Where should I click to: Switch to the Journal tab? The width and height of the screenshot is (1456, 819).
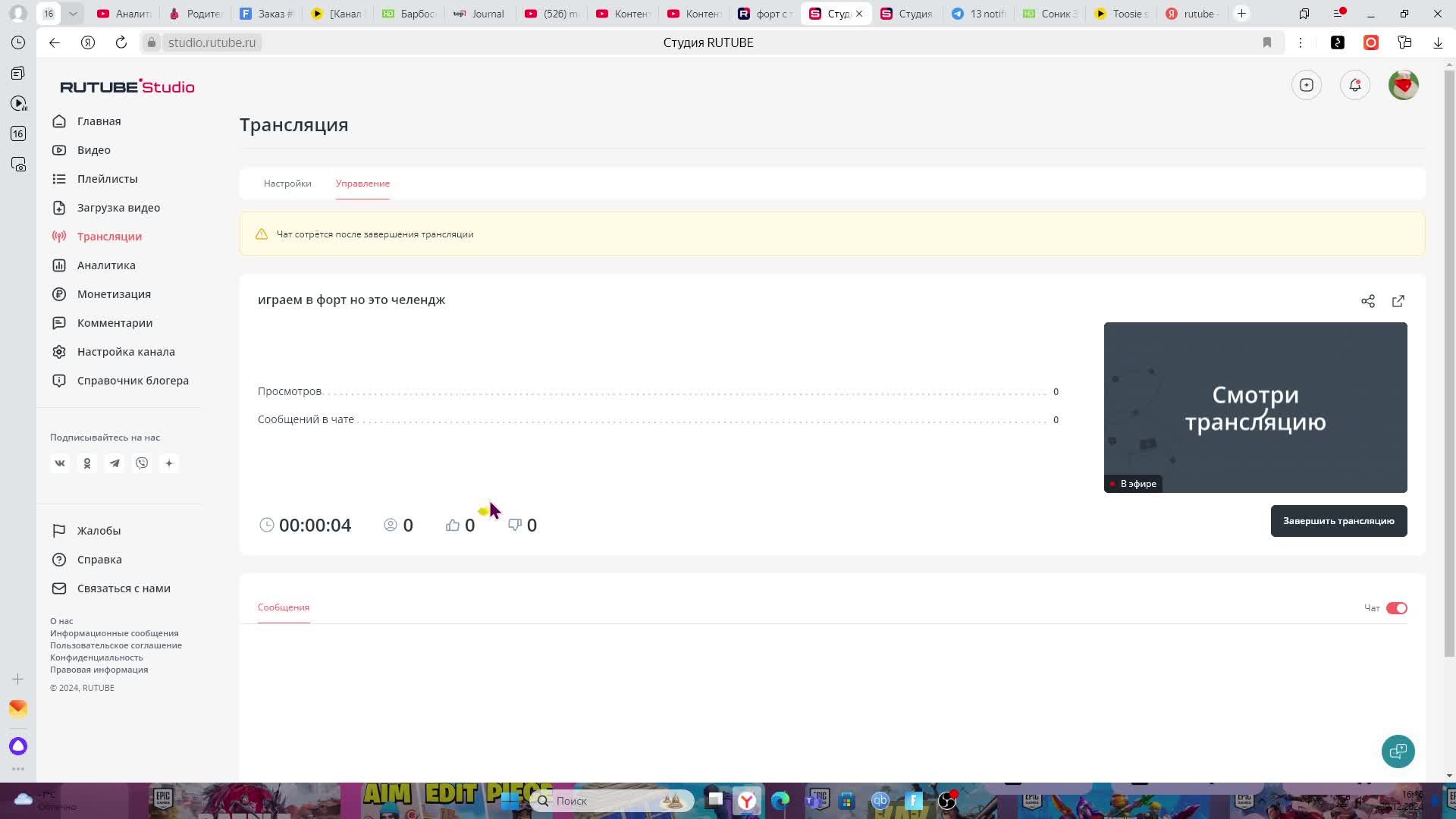tap(479, 14)
